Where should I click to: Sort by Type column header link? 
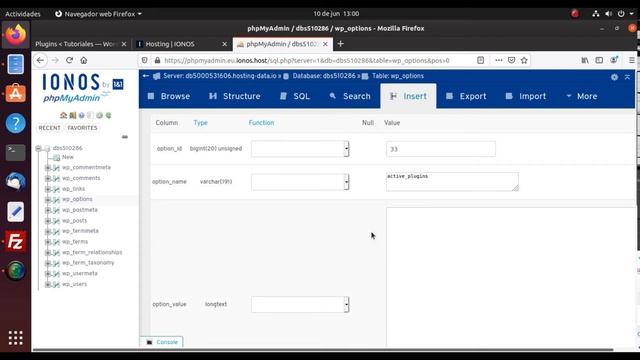(200, 123)
